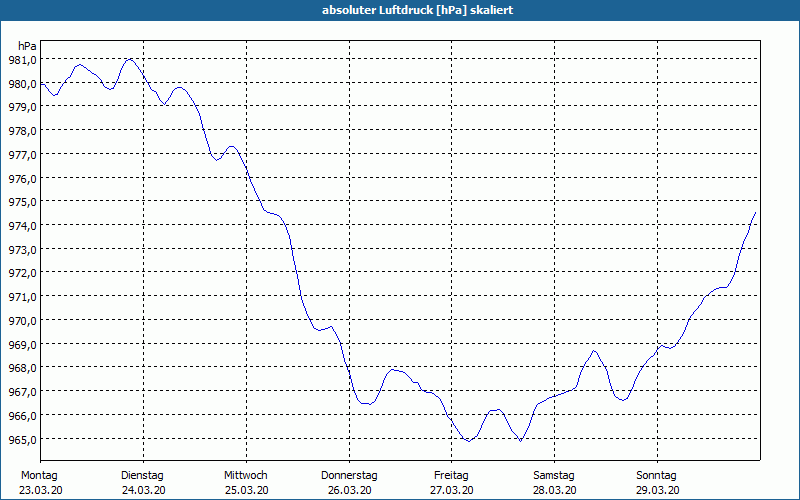Click the 974,0 axis value
Image resolution: width=800 pixels, height=500 pixels.
[22, 226]
